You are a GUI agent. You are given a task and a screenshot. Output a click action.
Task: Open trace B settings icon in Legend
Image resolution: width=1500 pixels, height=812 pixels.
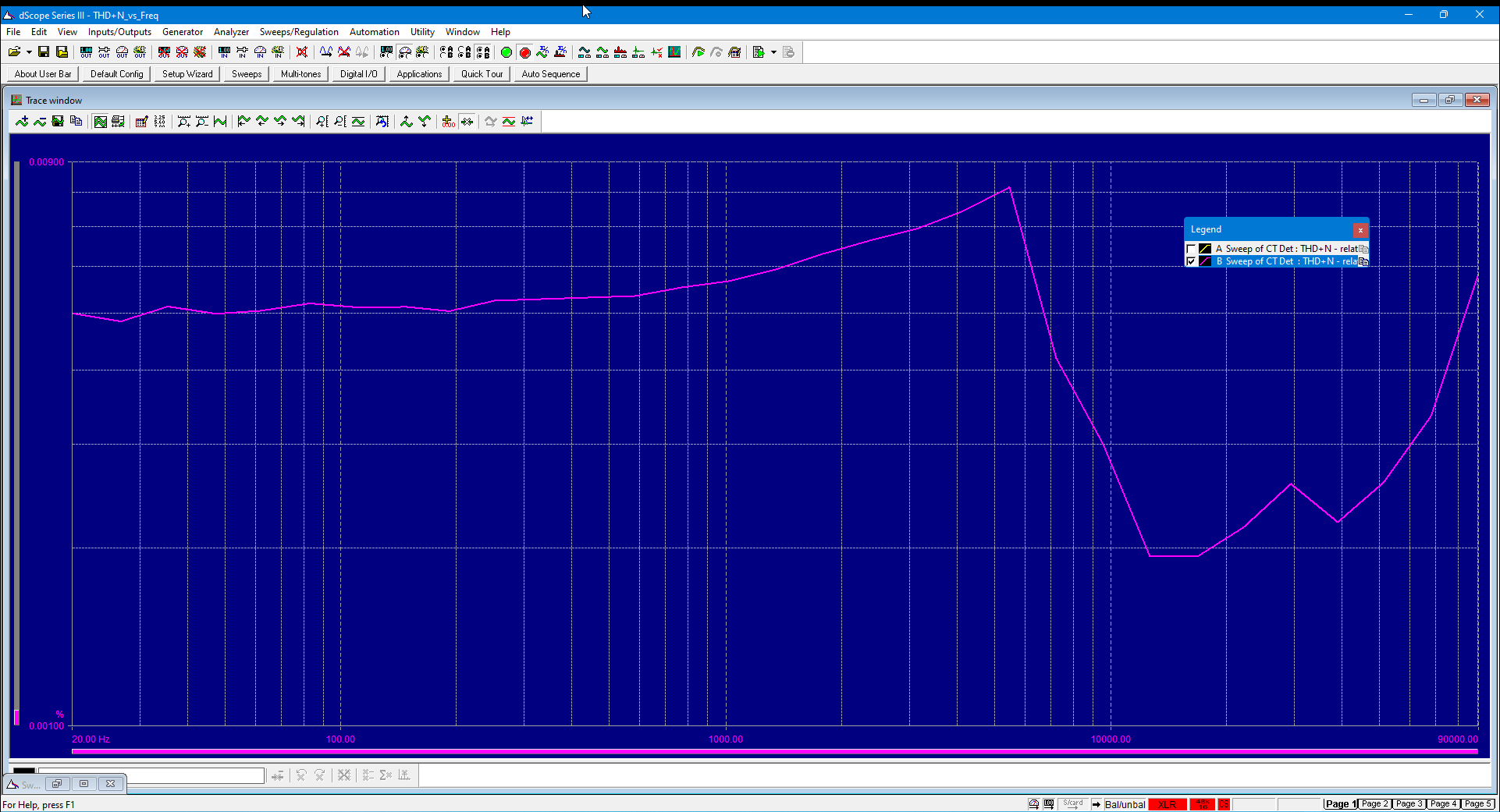pyautogui.click(x=1363, y=261)
